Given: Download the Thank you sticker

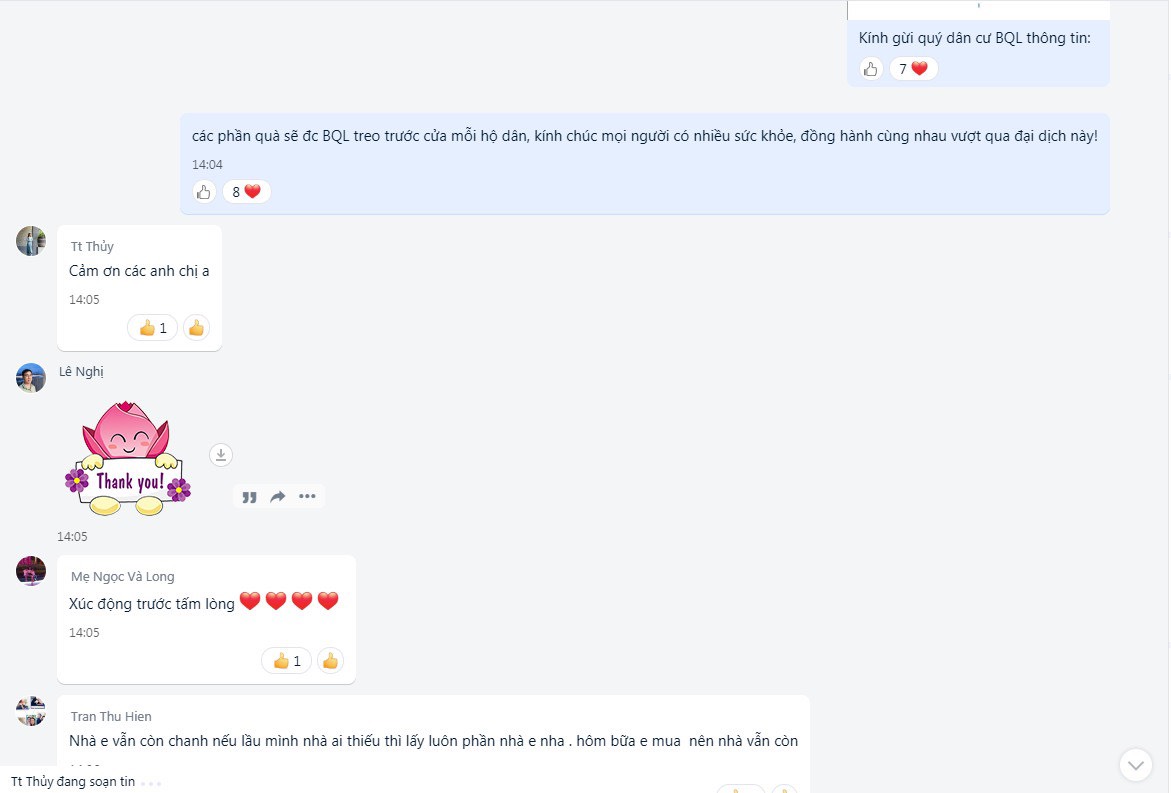Looking at the screenshot, I should pyautogui.click(x=220, y=455).
